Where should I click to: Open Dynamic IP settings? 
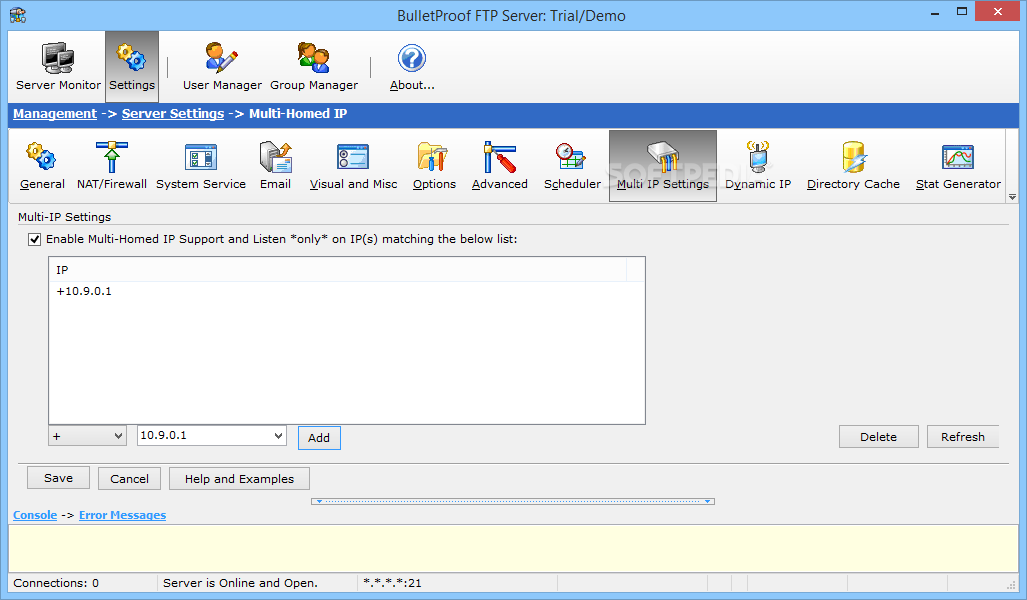click(758, 166)
